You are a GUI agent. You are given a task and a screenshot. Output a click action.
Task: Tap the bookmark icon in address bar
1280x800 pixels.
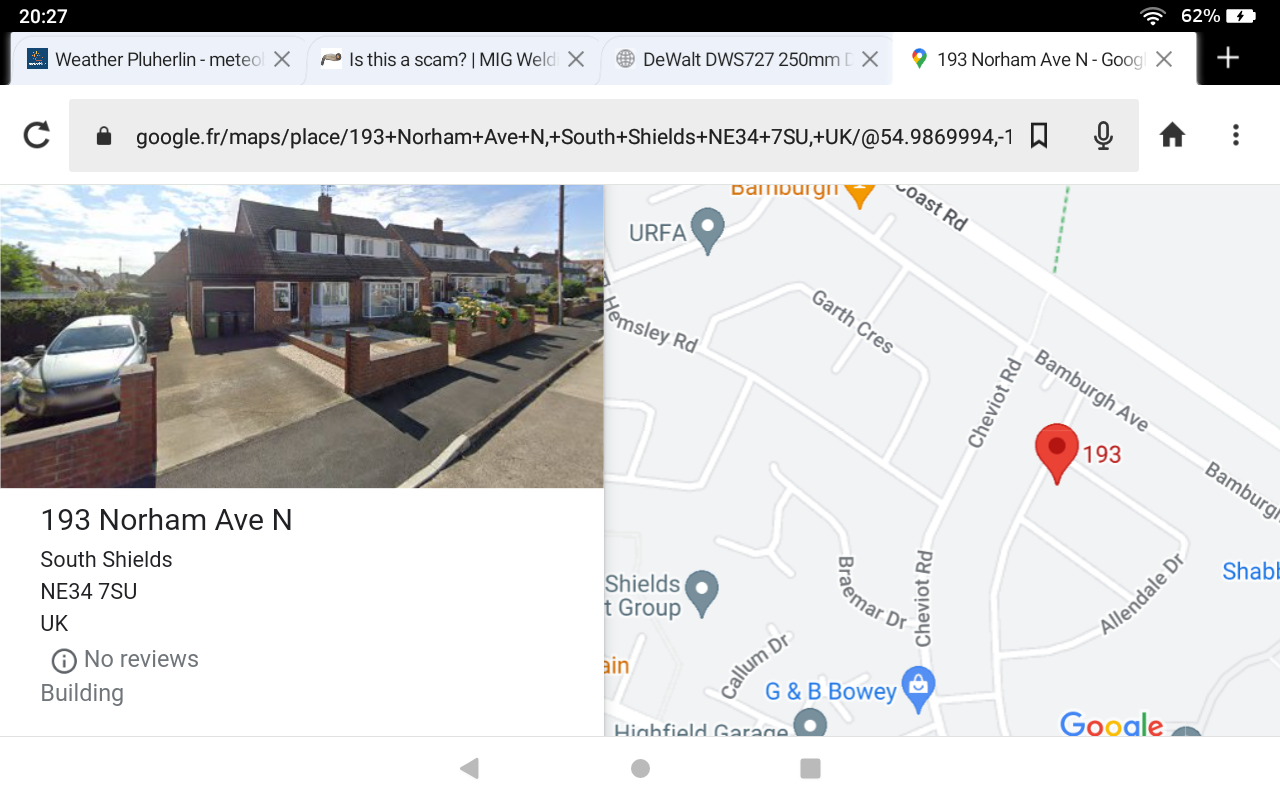[x=1039, y=135]
